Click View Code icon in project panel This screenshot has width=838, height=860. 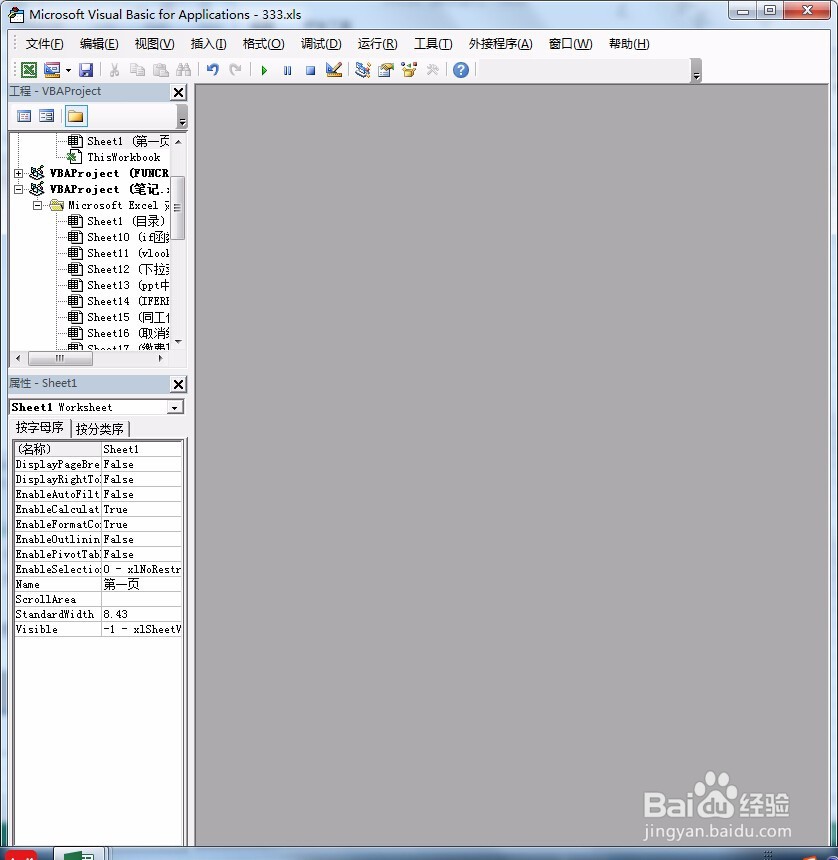click(x=24, y=116)
